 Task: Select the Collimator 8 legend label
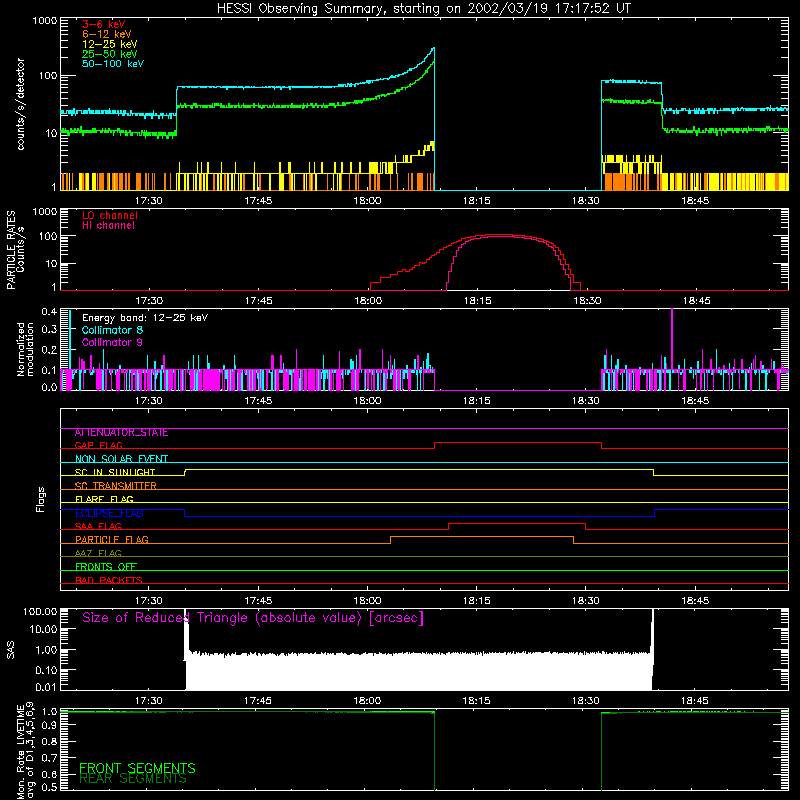112,330
